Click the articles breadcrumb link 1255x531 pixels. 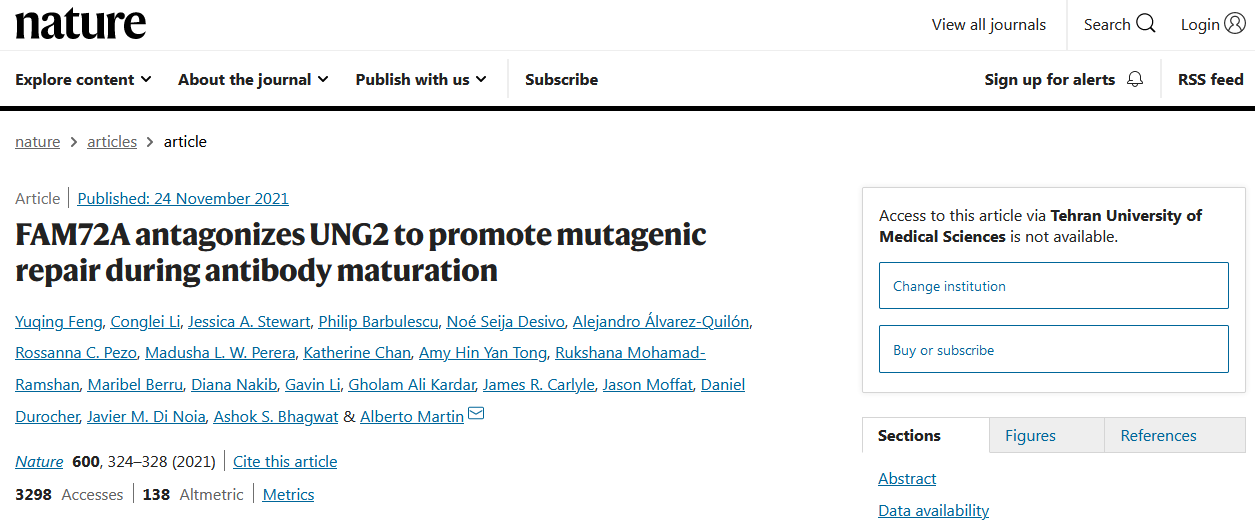coord(112,141)
